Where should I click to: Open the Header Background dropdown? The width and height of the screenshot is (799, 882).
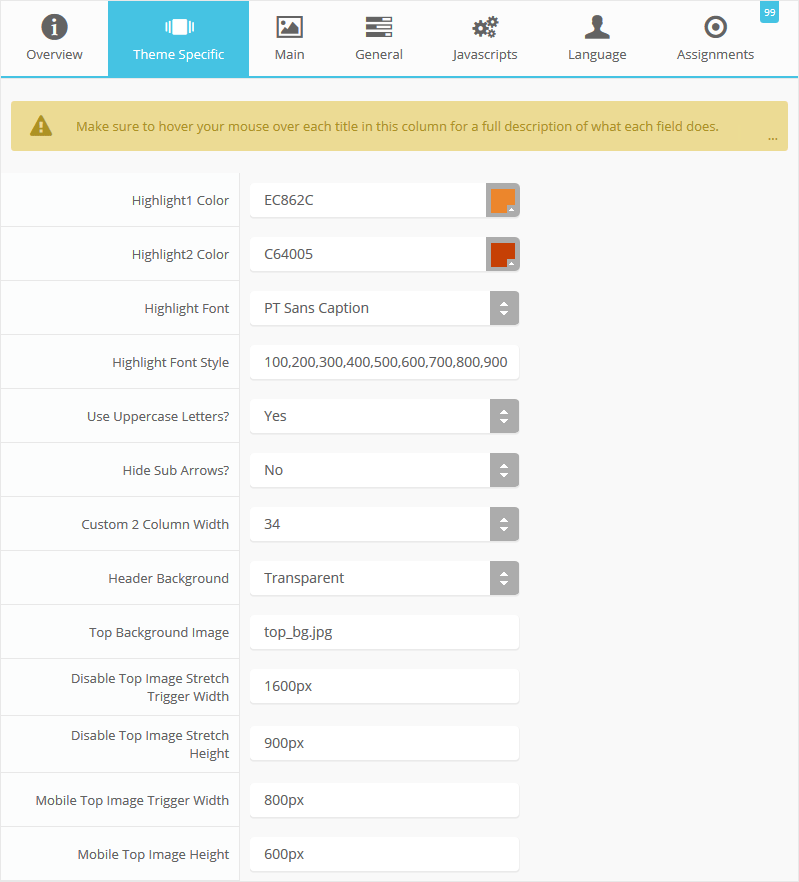click(x=504, y=578)
